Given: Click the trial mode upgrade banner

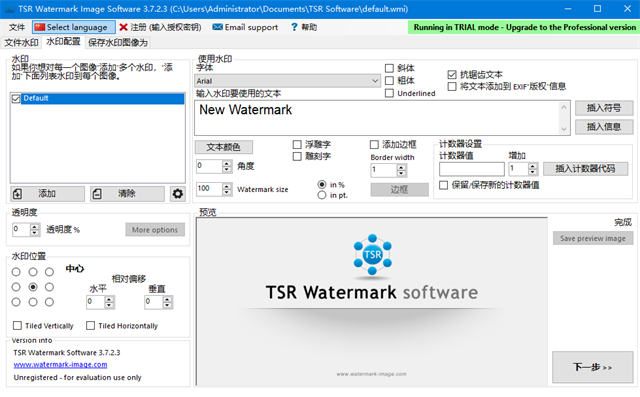Looking at the screenshot, I should (524, 27).
